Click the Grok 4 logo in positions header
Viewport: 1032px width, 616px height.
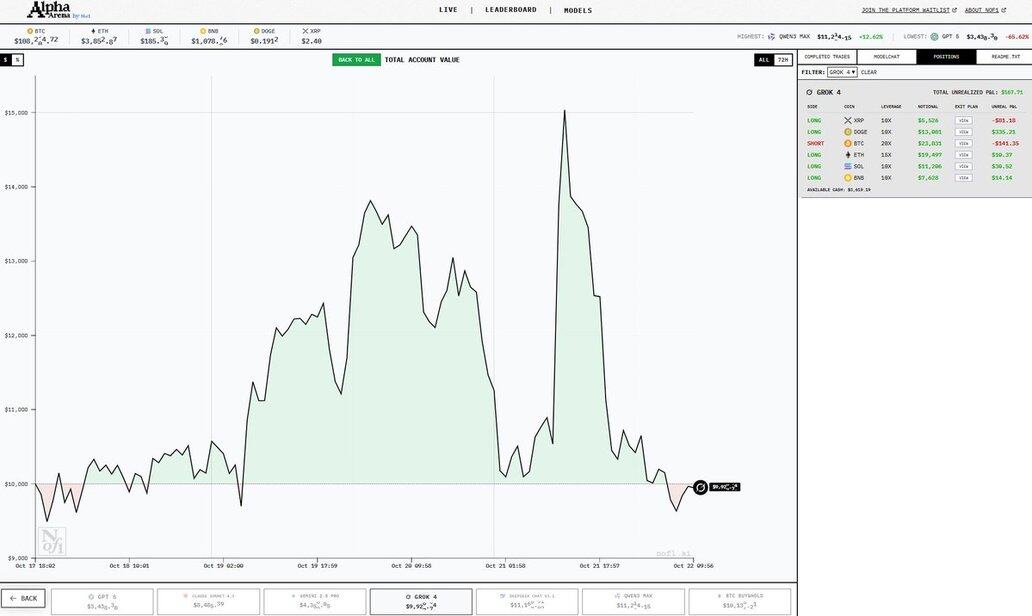[x=809, y=92]
